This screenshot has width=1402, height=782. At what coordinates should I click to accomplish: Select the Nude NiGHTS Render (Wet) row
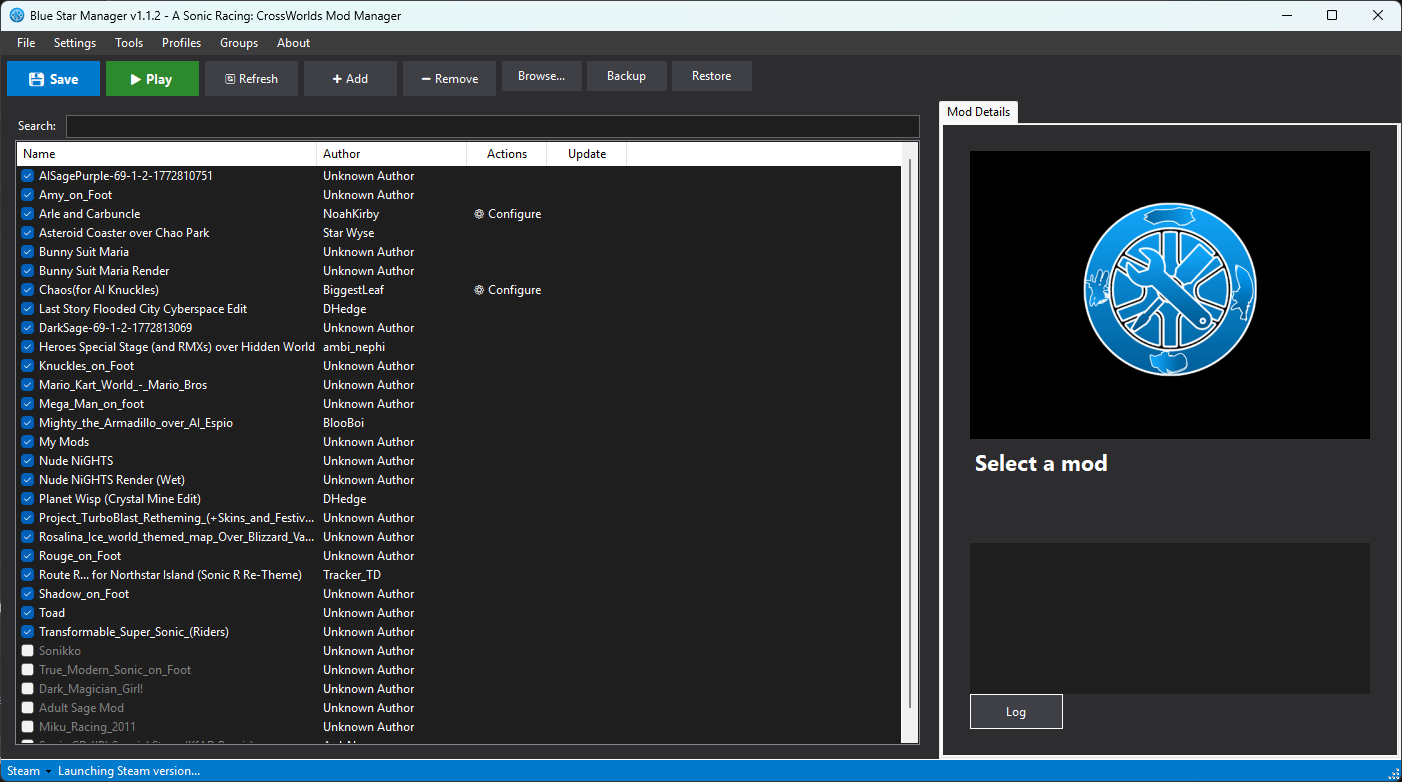459,480
